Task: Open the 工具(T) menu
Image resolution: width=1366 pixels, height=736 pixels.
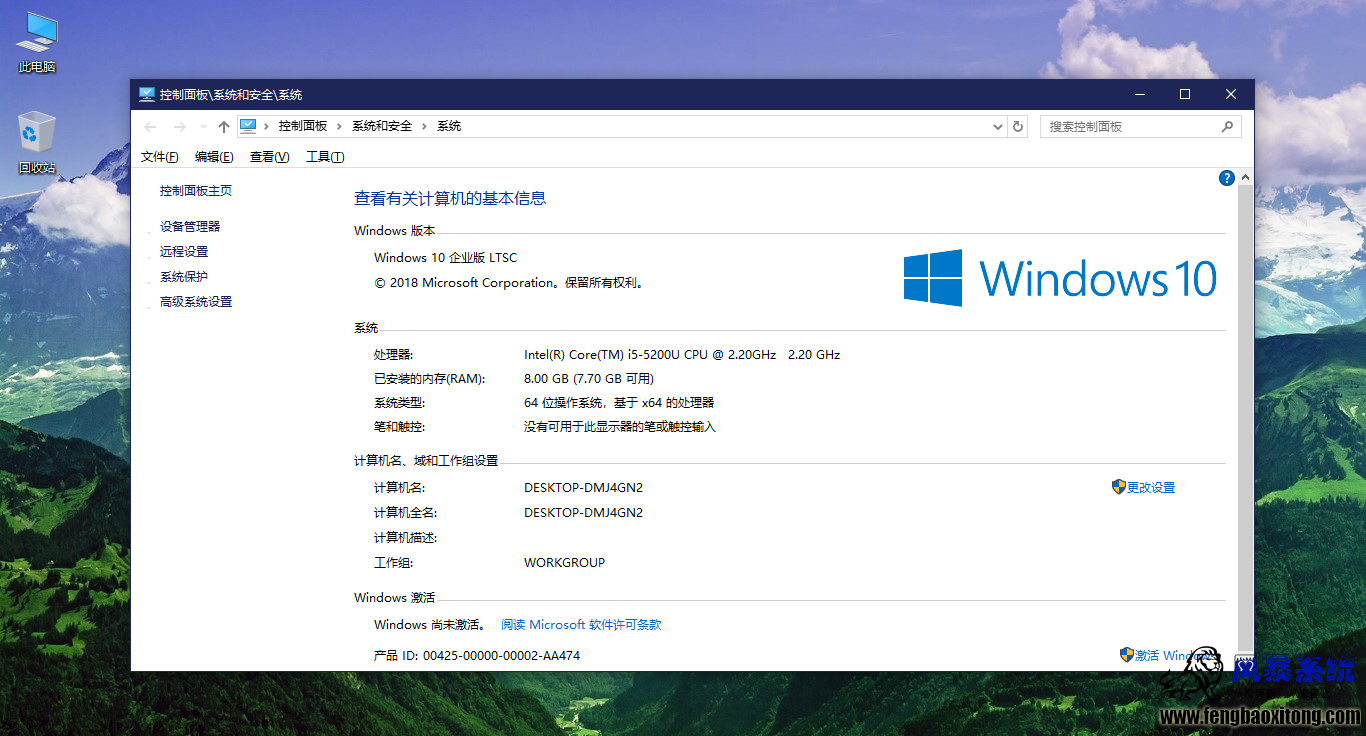Action: (325, 157)
